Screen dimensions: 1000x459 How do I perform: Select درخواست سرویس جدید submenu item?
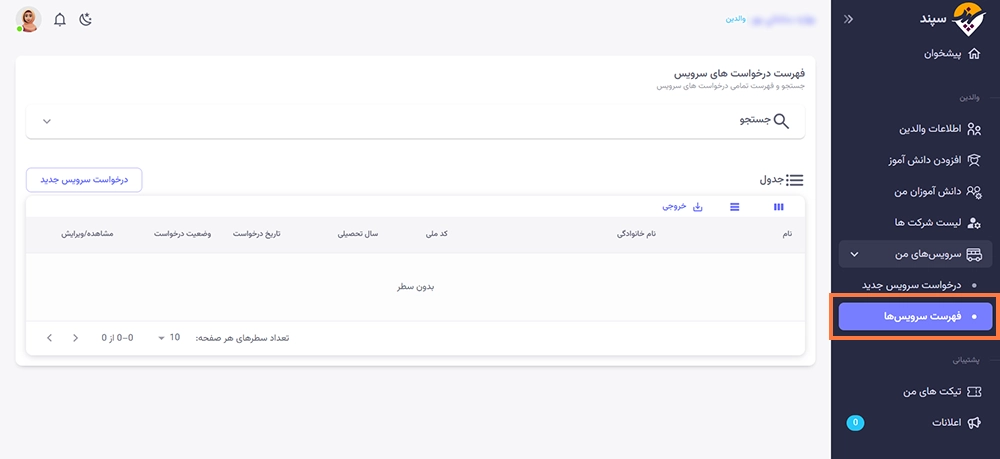(x=912, y=285)
